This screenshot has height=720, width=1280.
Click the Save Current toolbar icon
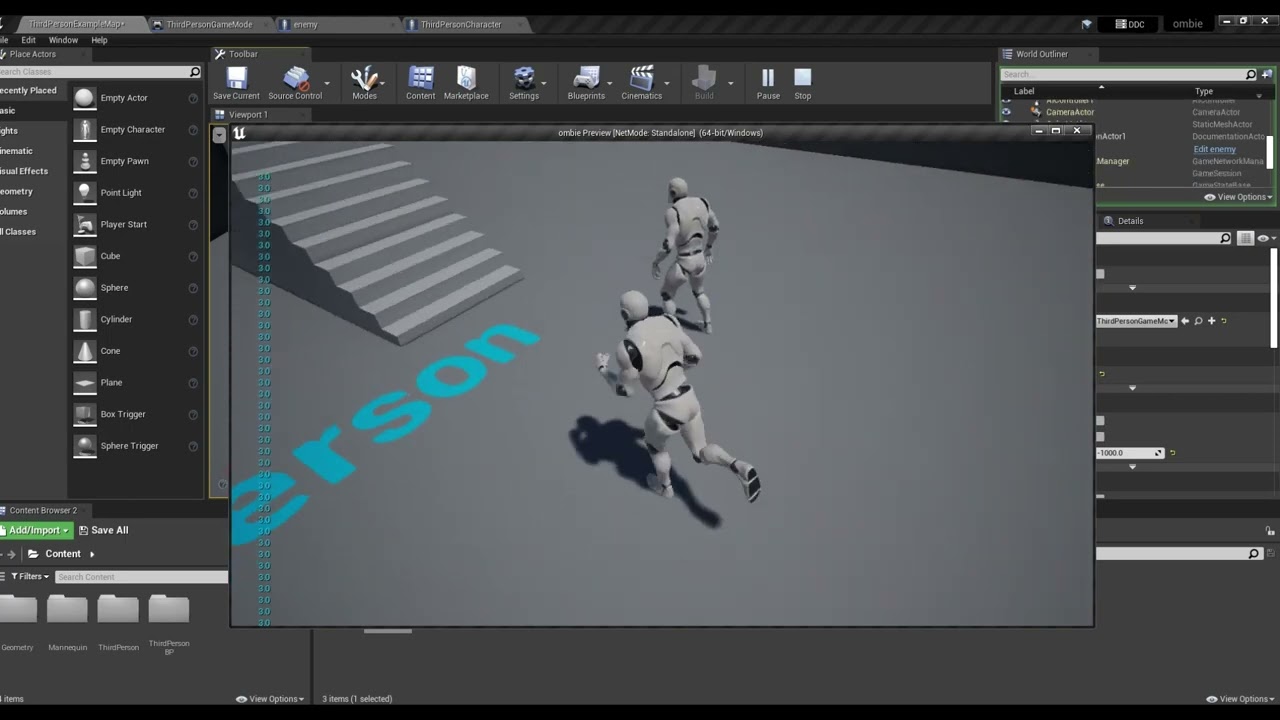point(237,78)
